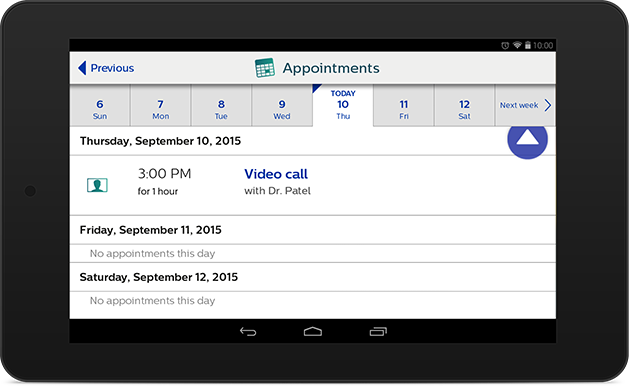Tap the Android back navigation icon
The width and height of the screenshot is (629, 387).
click(248, 332)
